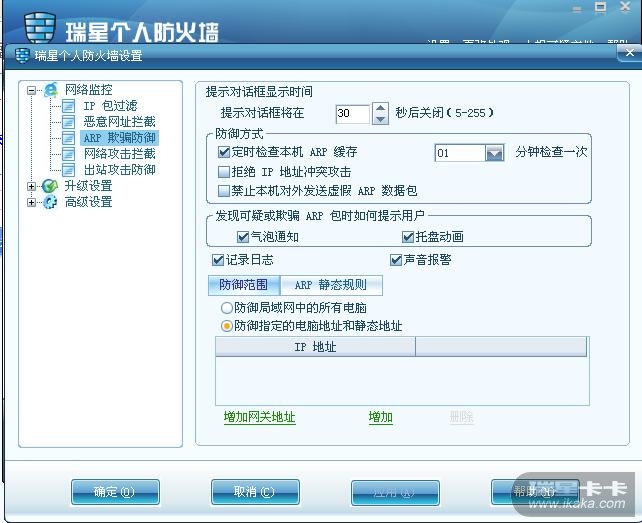This screenshot has width=642, height=523.
Task: Click the ARP 欺骗防御 page icon
Action: [68, 138]
